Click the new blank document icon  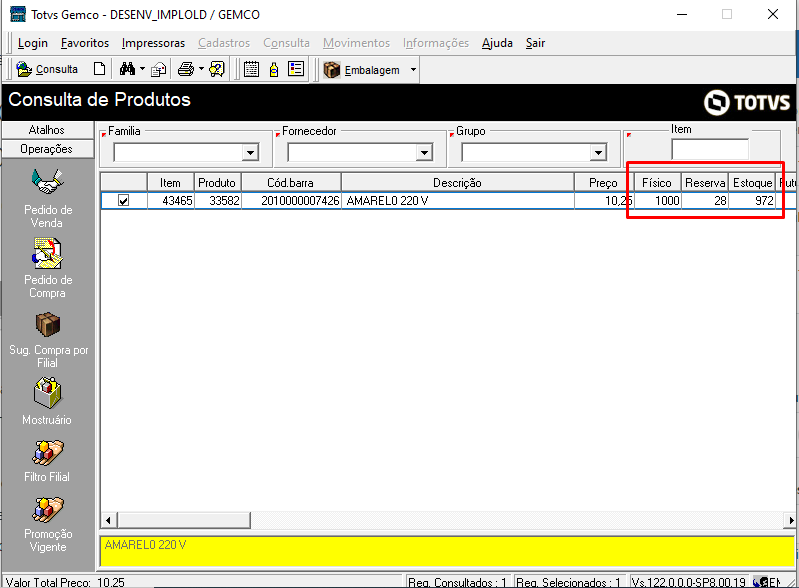click(x=99, y=69)
